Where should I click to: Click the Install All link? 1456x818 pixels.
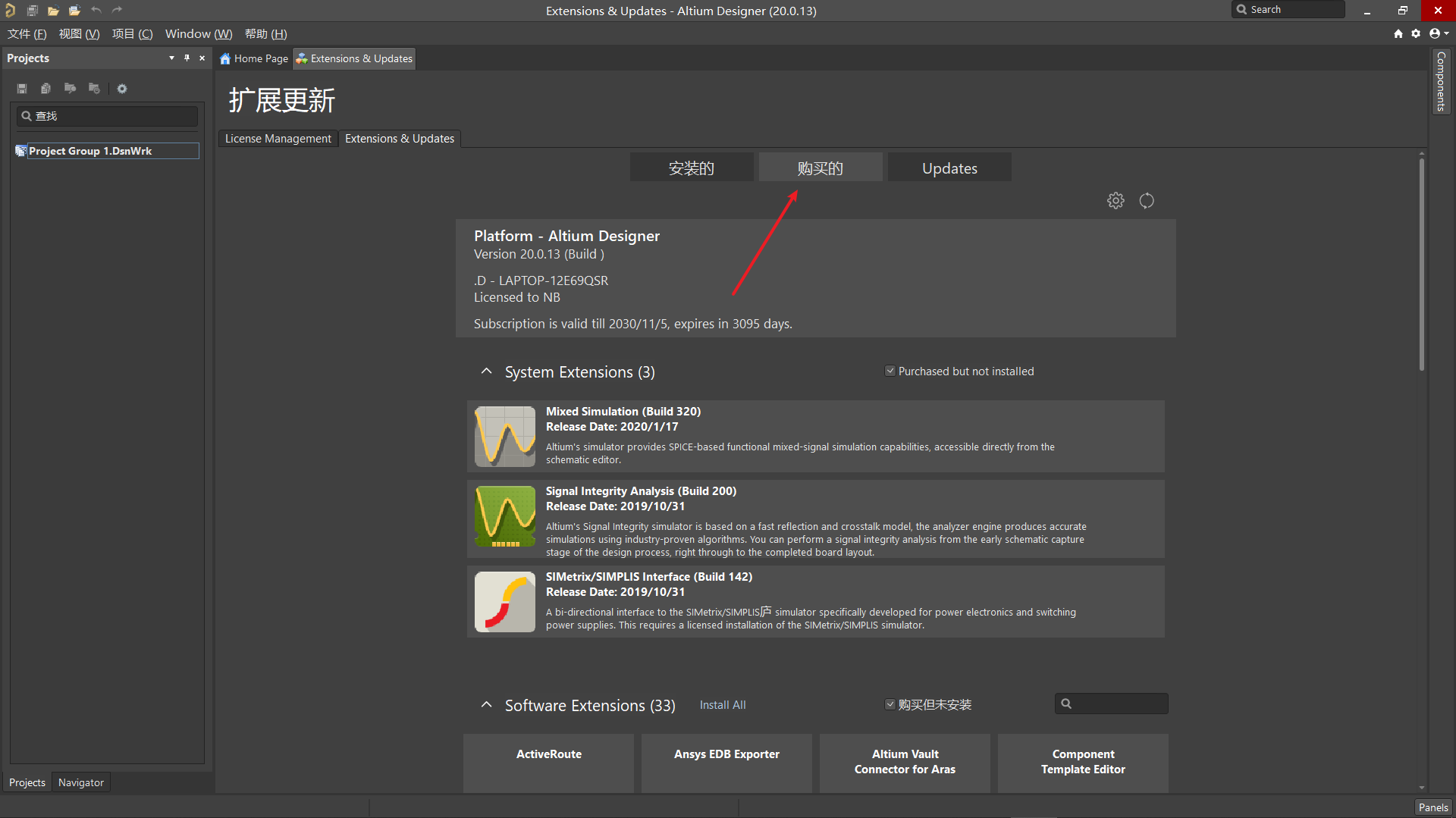tap(722, 705)
